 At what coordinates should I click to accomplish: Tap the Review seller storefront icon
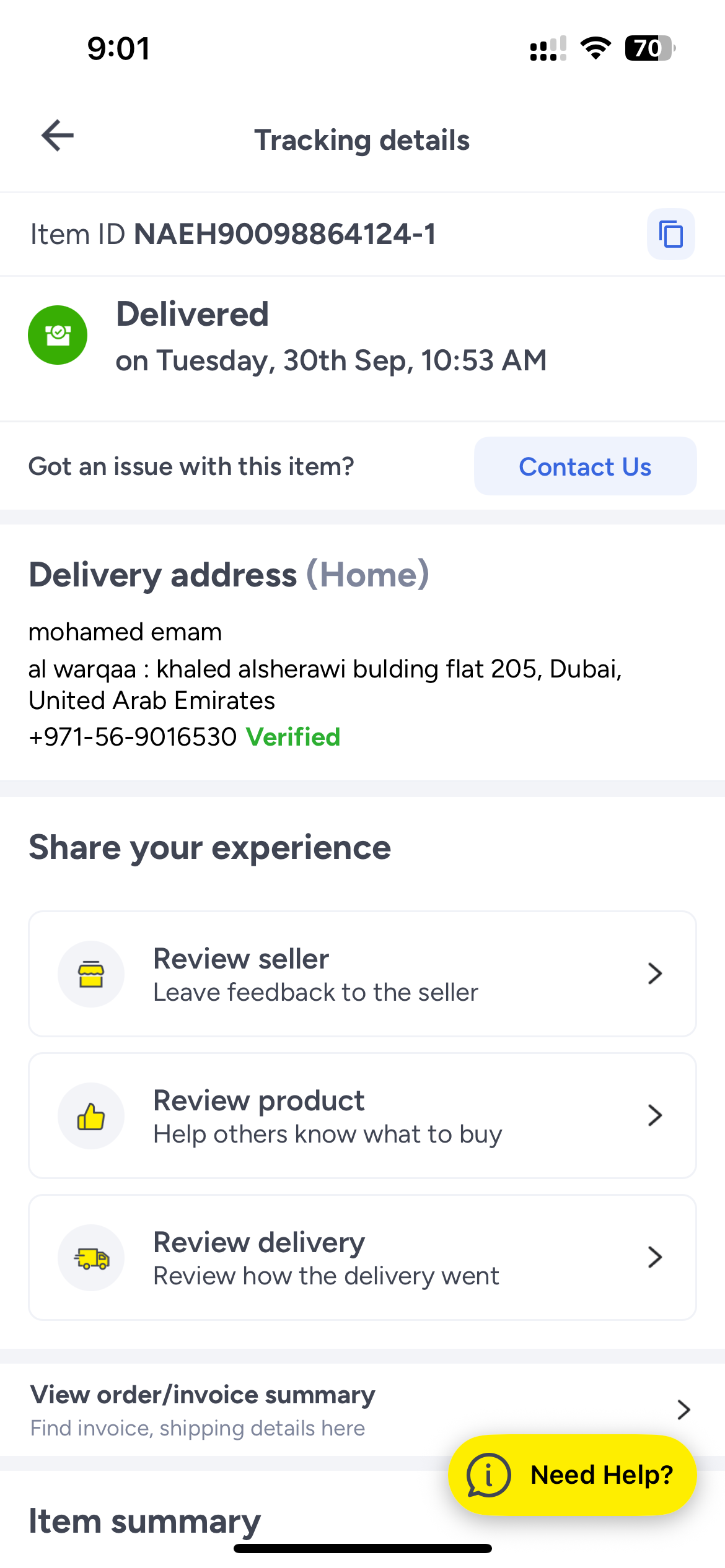point(91,974)
